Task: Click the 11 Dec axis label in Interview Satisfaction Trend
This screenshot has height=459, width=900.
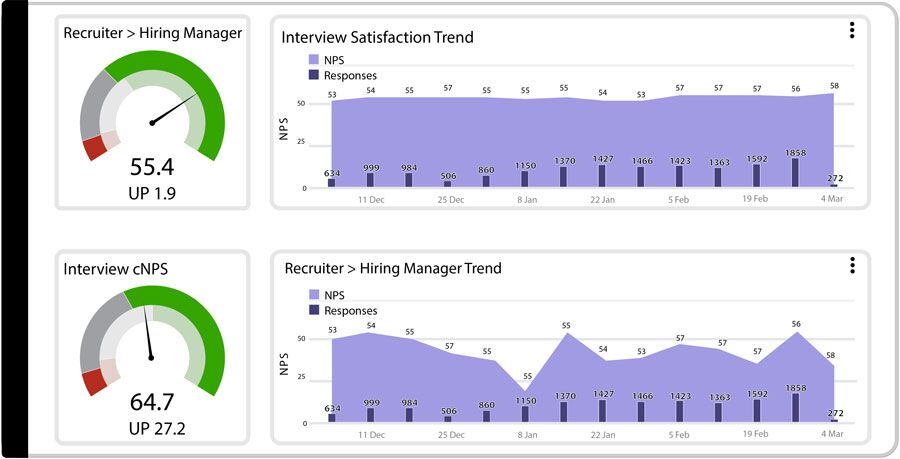Action: click(372, 200)
